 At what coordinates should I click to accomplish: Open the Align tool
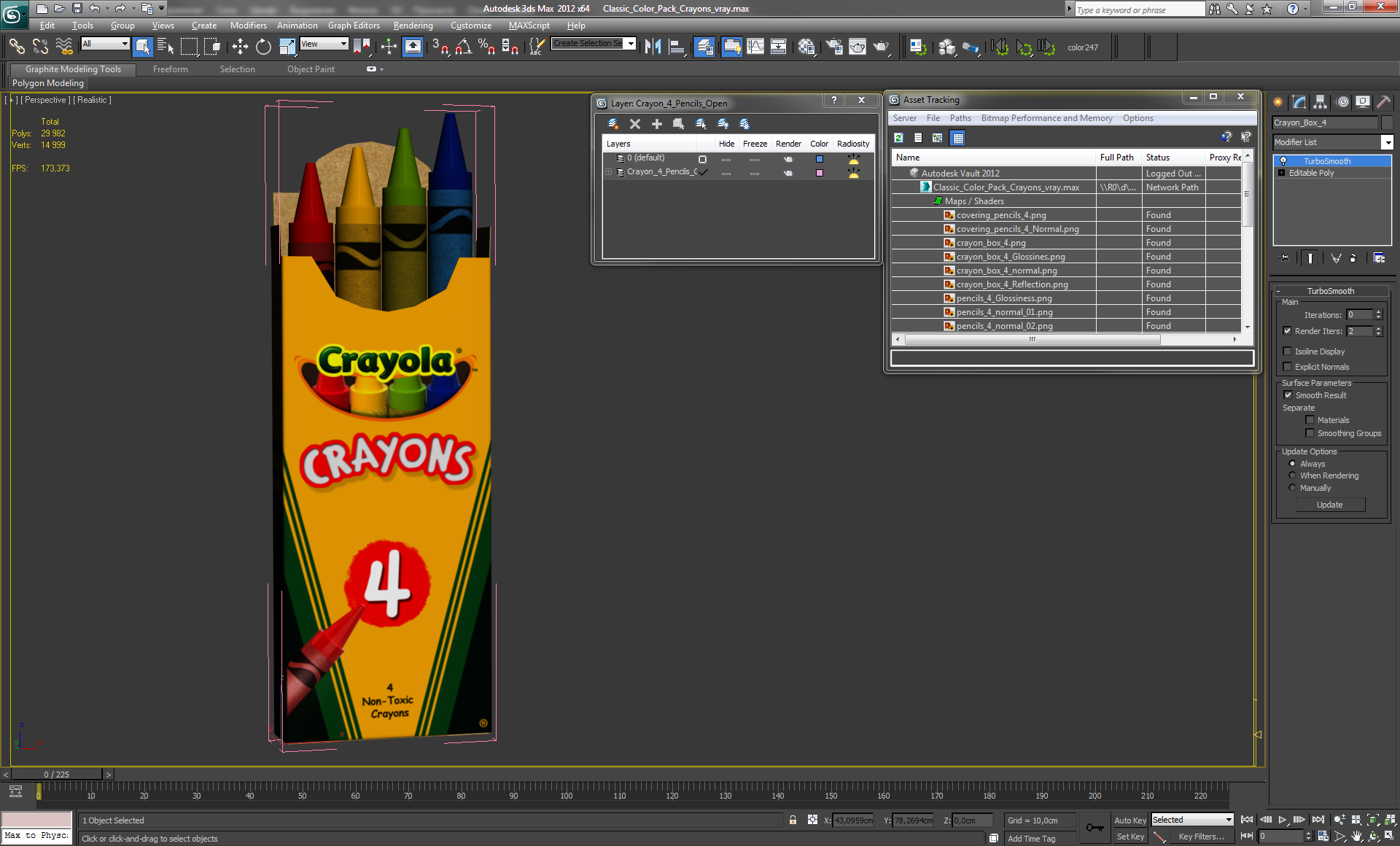tap(677, 47)
